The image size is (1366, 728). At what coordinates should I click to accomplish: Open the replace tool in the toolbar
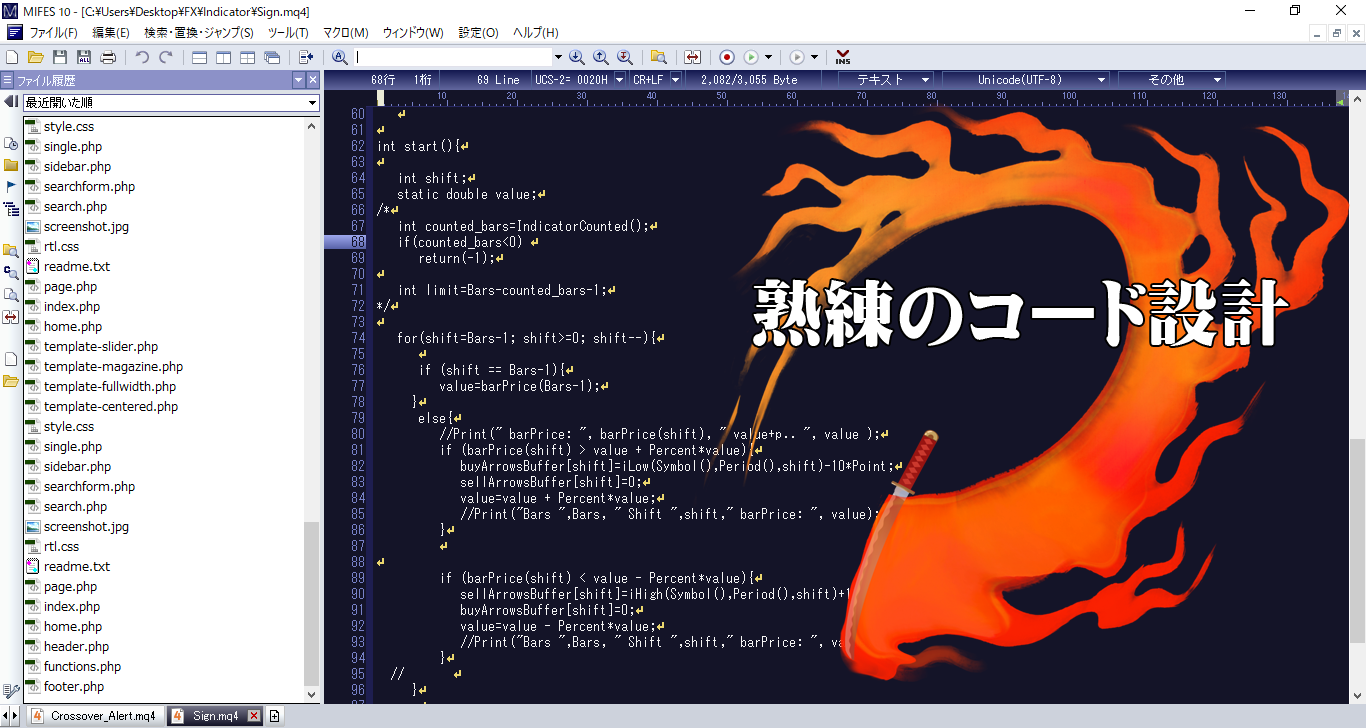[x=693, y=58]
